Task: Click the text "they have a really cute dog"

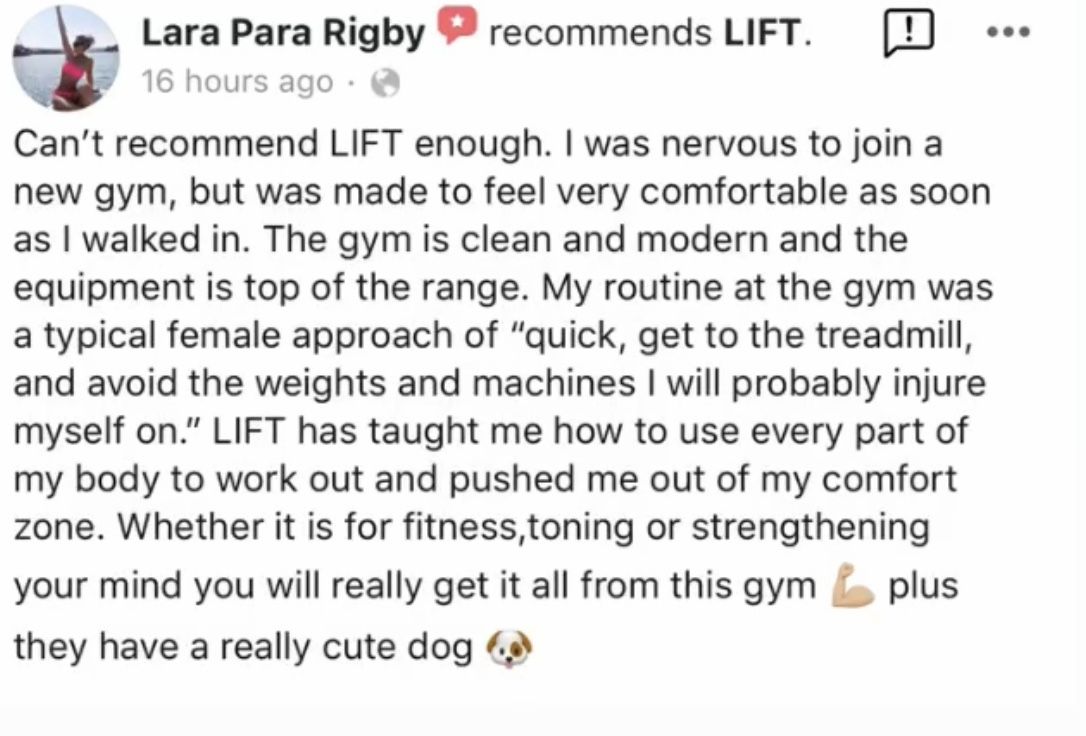Action: point(242,648)
